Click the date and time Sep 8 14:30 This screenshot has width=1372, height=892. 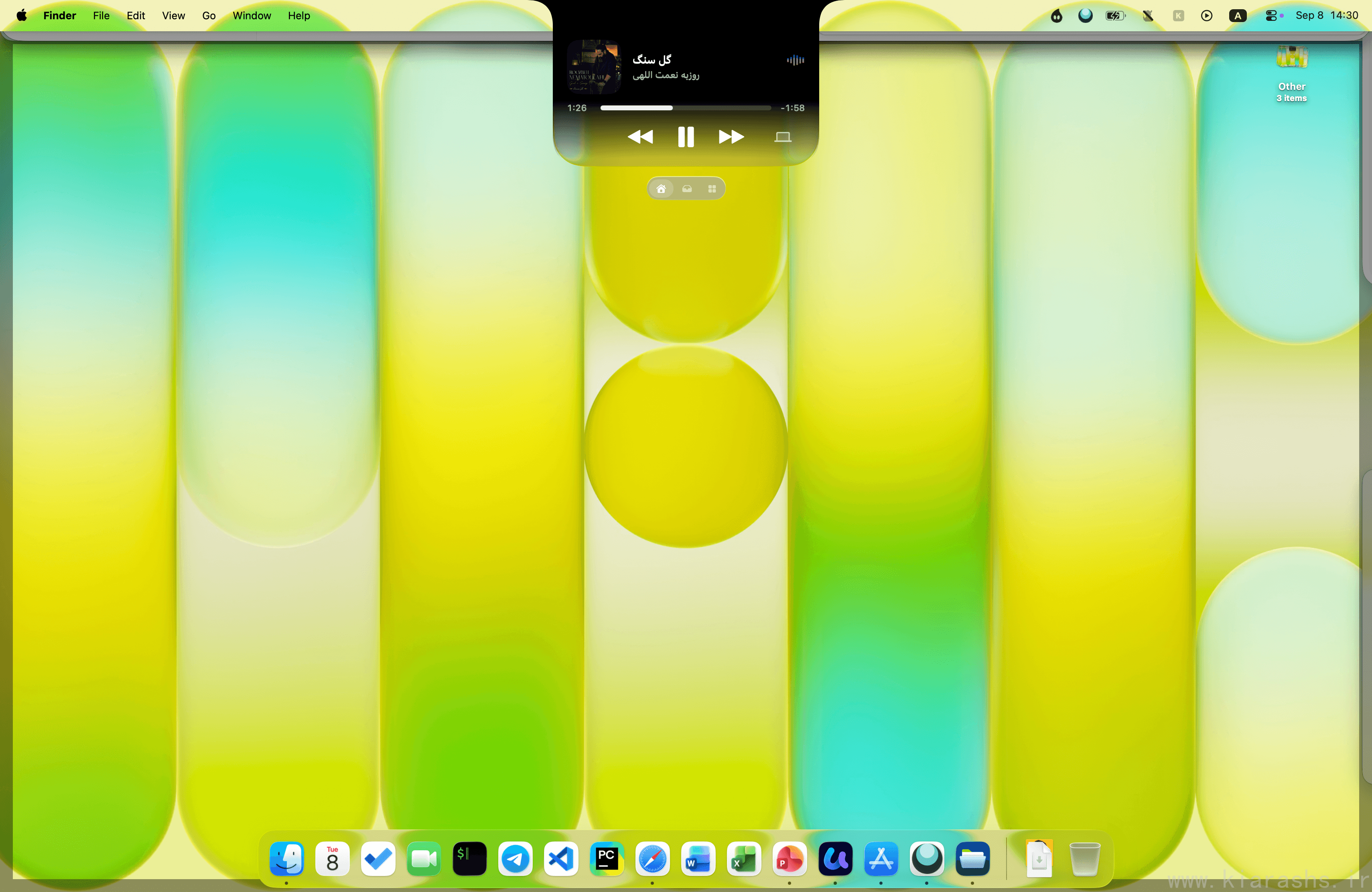pyautogui.click(x=1326, y=16)
